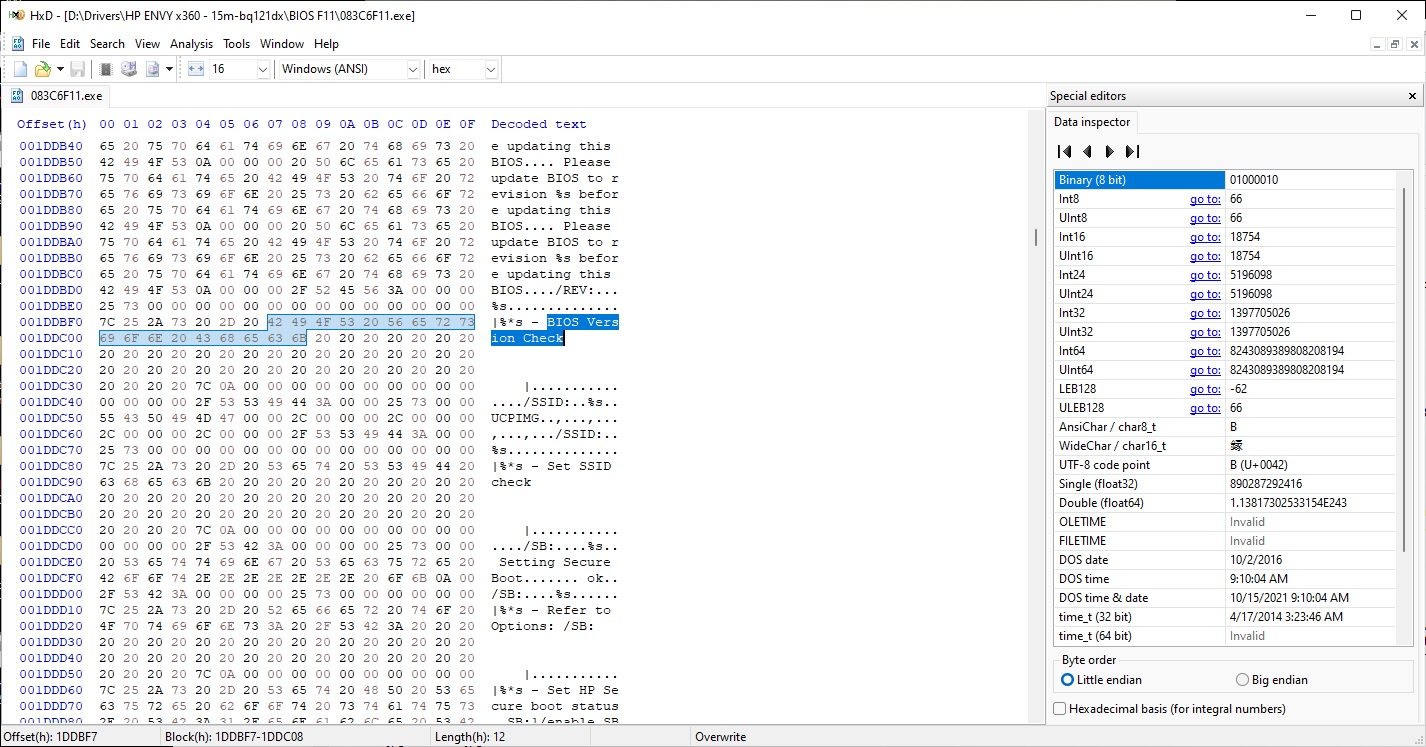The height and width of the screenshot is (747, 1426).
Task: Close the Special editors panel
Action: (x=1412, y=96)
